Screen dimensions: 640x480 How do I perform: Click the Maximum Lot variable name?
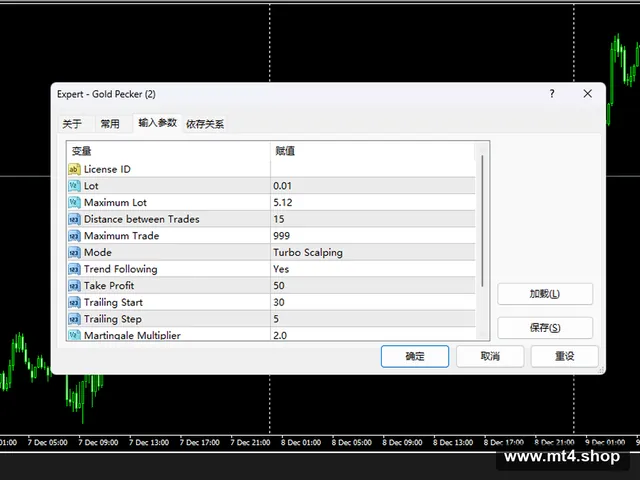[115, 202]
